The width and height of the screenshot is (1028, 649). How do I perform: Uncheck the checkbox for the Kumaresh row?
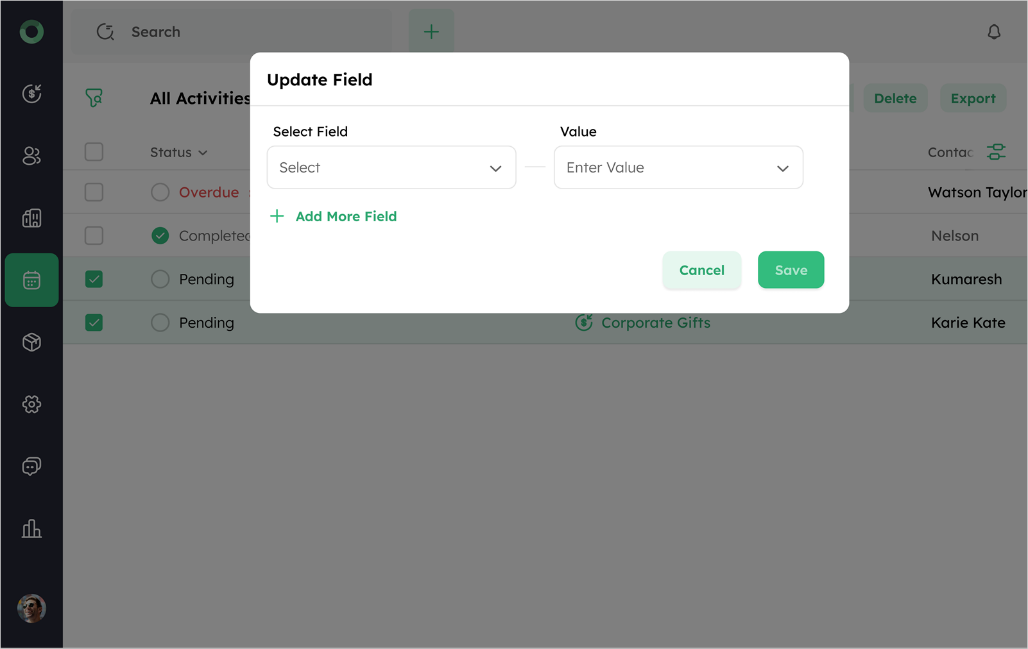[94, 279]
